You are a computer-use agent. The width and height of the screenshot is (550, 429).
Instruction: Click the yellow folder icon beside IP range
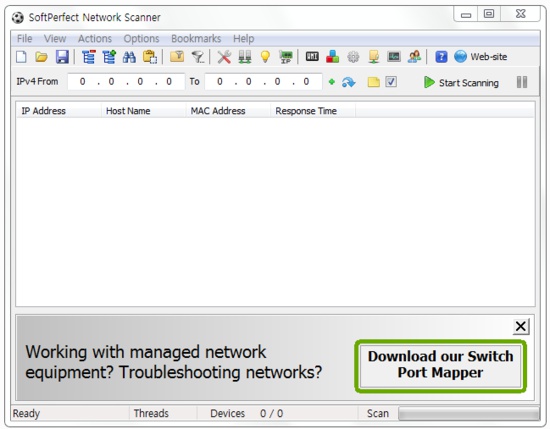click(374, 82)
